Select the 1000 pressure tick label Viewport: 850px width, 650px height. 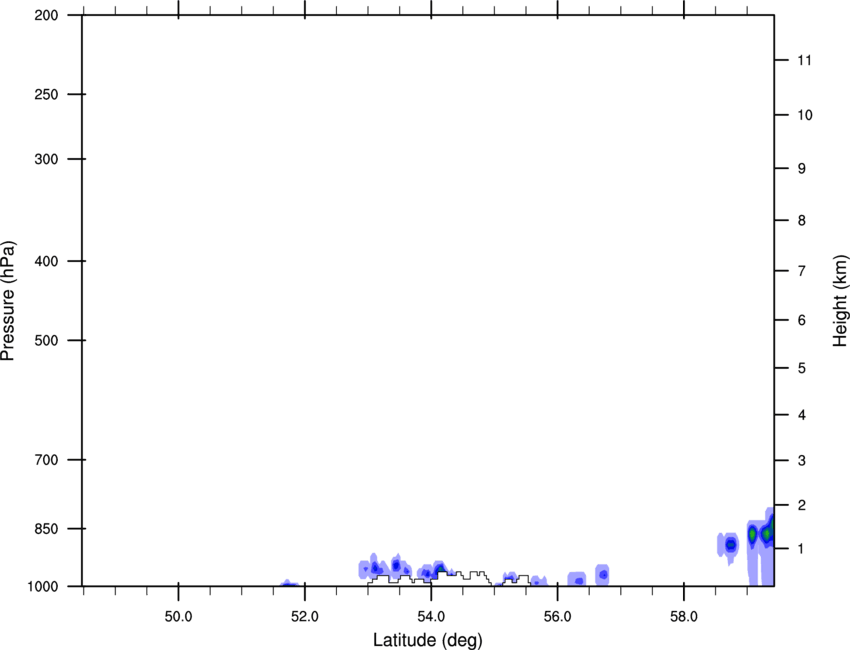43,587
